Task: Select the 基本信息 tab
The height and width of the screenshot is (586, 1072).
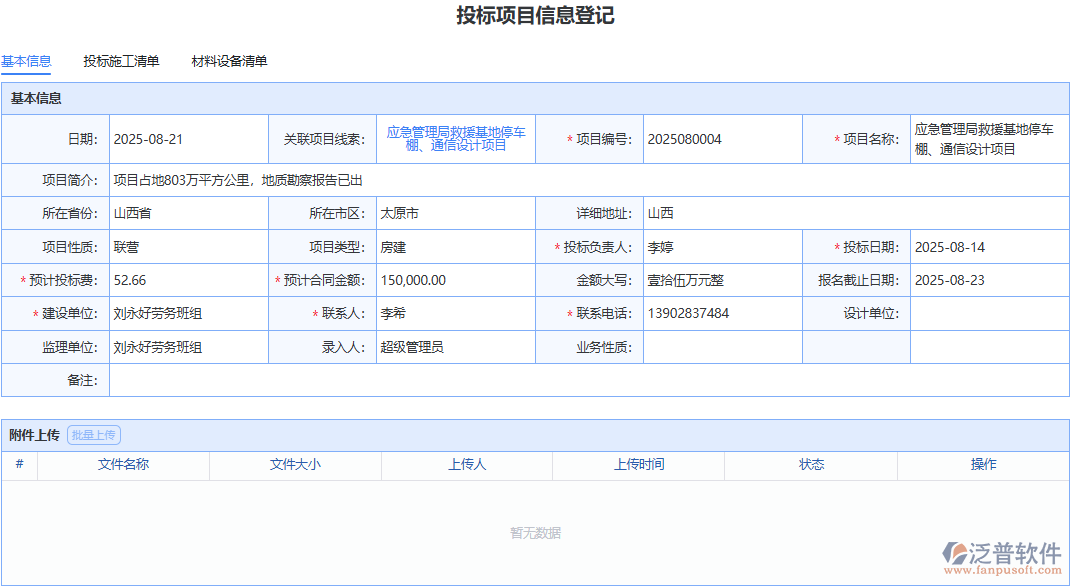Action: coord(27,61)
